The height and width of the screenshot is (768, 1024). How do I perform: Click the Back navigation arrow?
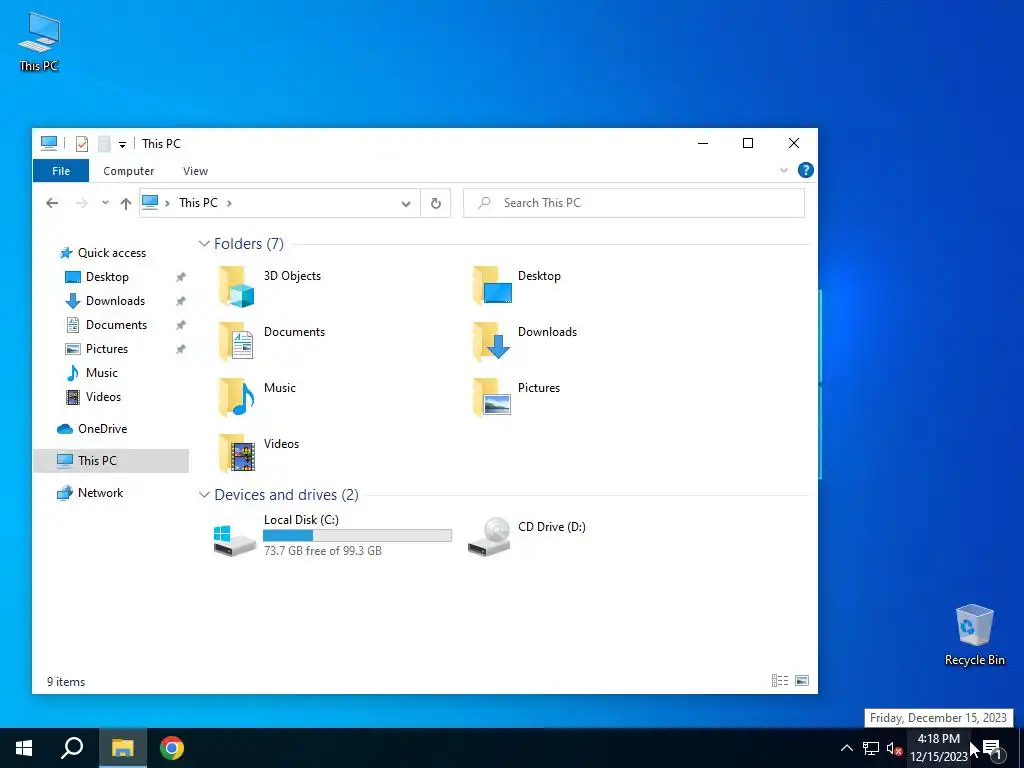52,203
